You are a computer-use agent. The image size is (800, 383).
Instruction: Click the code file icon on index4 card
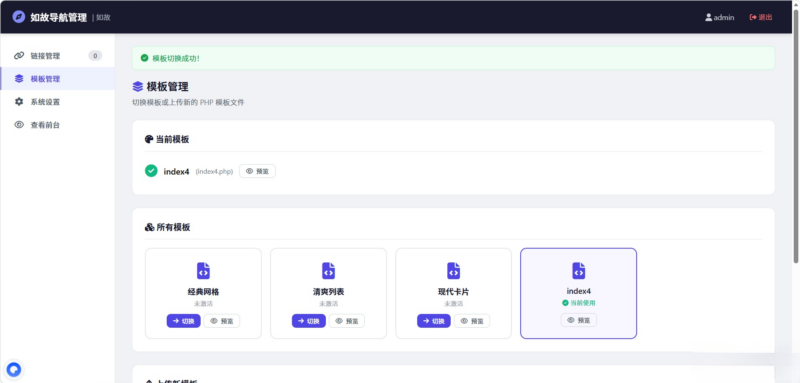tap(579, 271)
